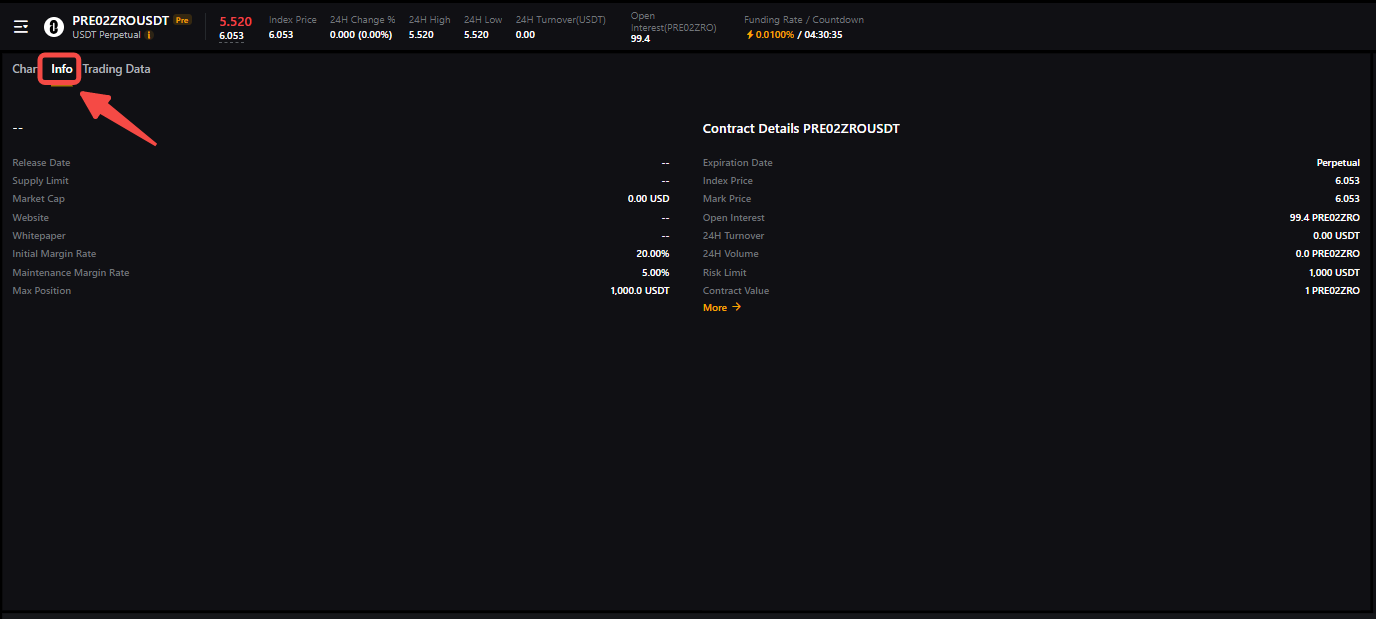Click the underlined mark price 6.053 in header

pyautogui.click(x=231, y=36)
